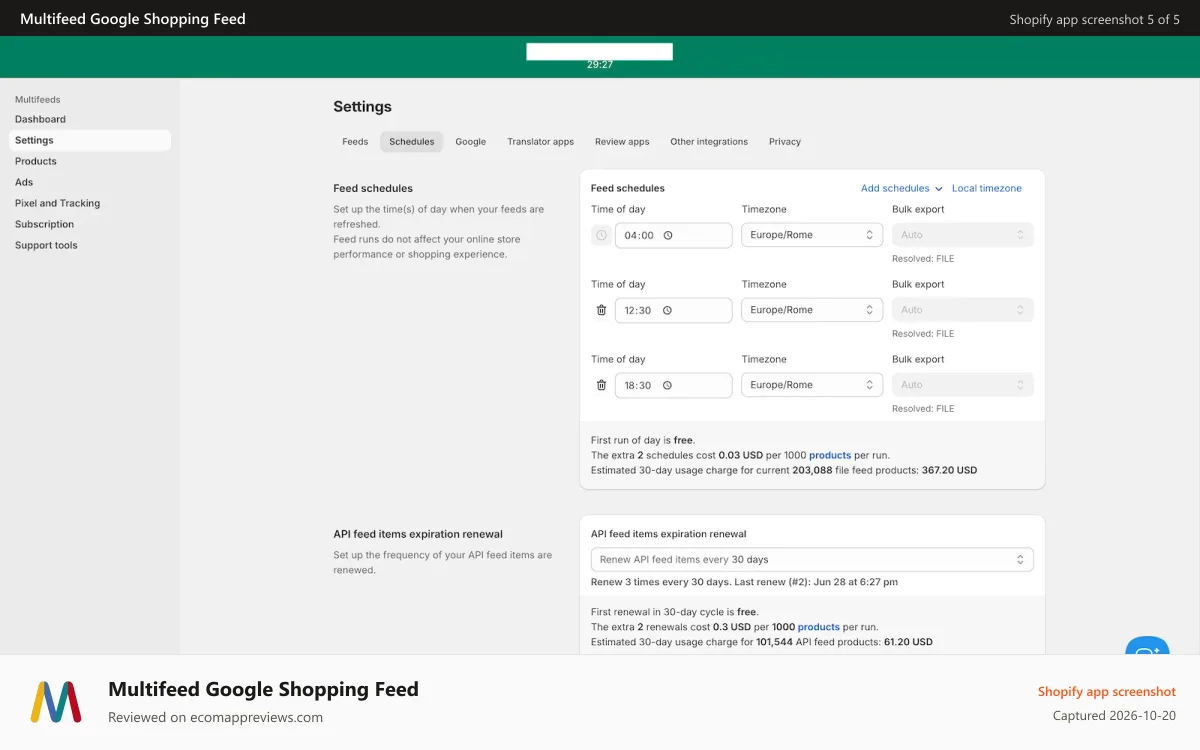1200x750 pixels.
Task: Expand the Add schedules dropdown
Action: 902,188
